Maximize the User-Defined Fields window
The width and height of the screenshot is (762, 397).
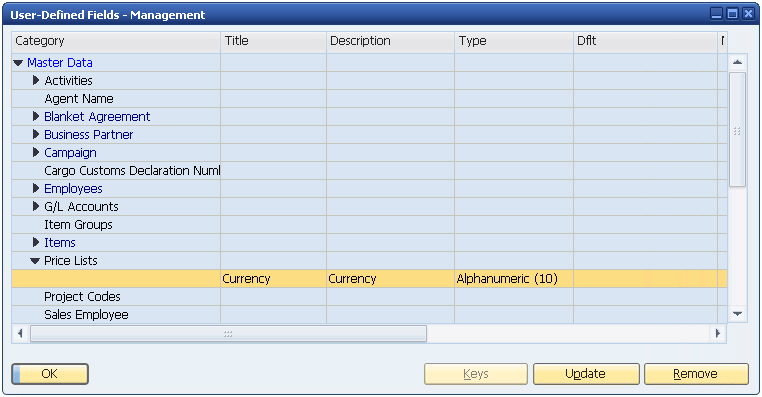[x=732, y=14]
